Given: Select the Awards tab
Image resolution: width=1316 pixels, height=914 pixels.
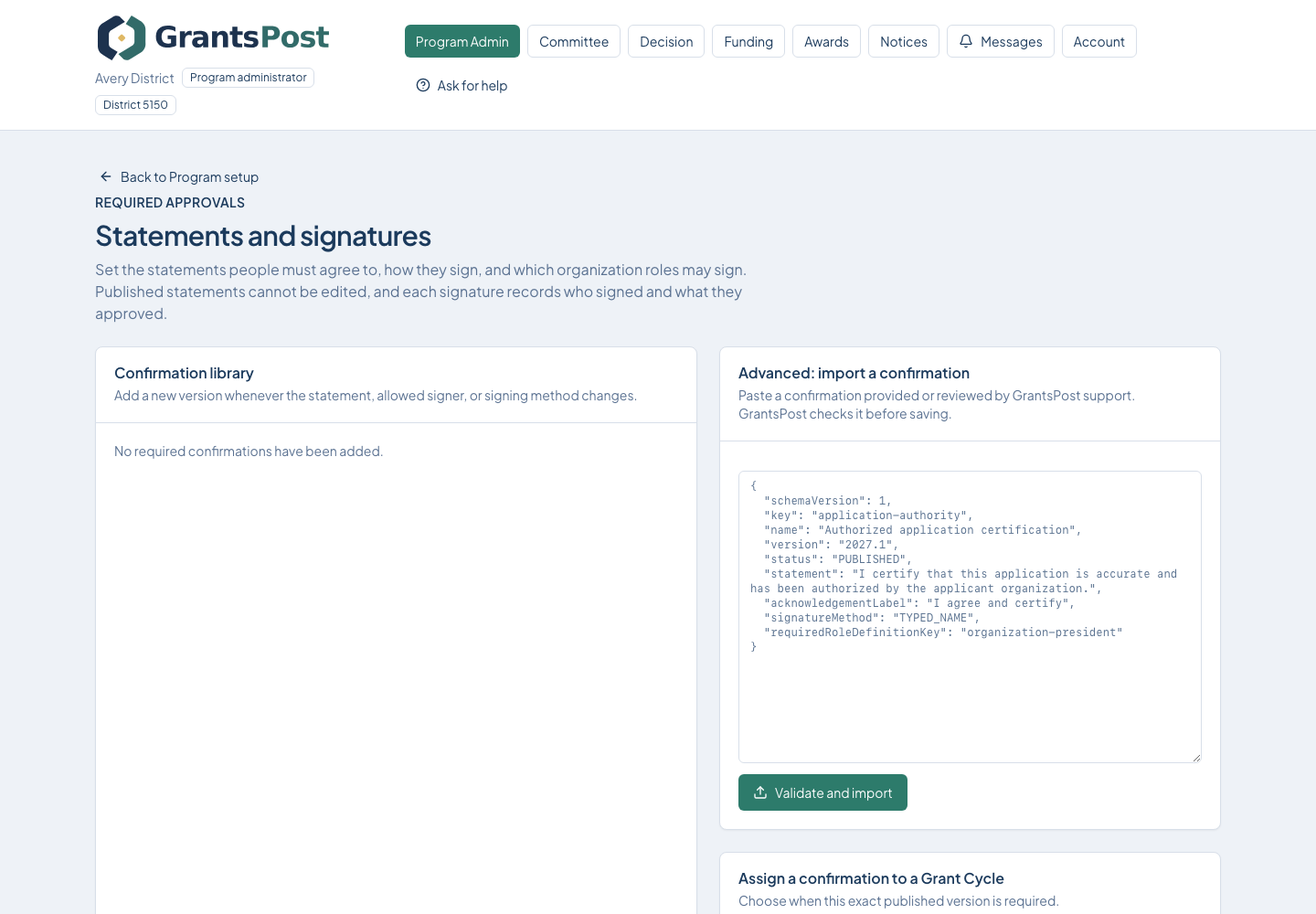Looking at the screenshot, I should (x=826, y=41).
